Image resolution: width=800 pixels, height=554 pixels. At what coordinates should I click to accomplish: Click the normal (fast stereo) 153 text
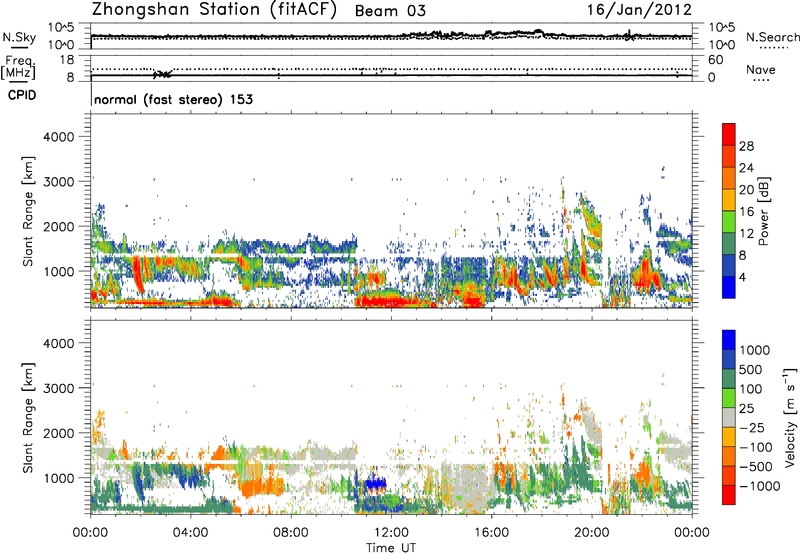pyautogui.click(x=173, y=99)
